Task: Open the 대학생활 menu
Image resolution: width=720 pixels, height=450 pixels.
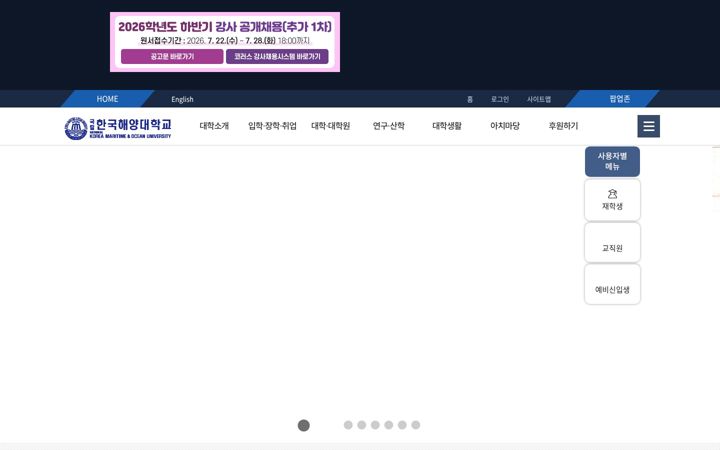Action: [x=447, y=126]
